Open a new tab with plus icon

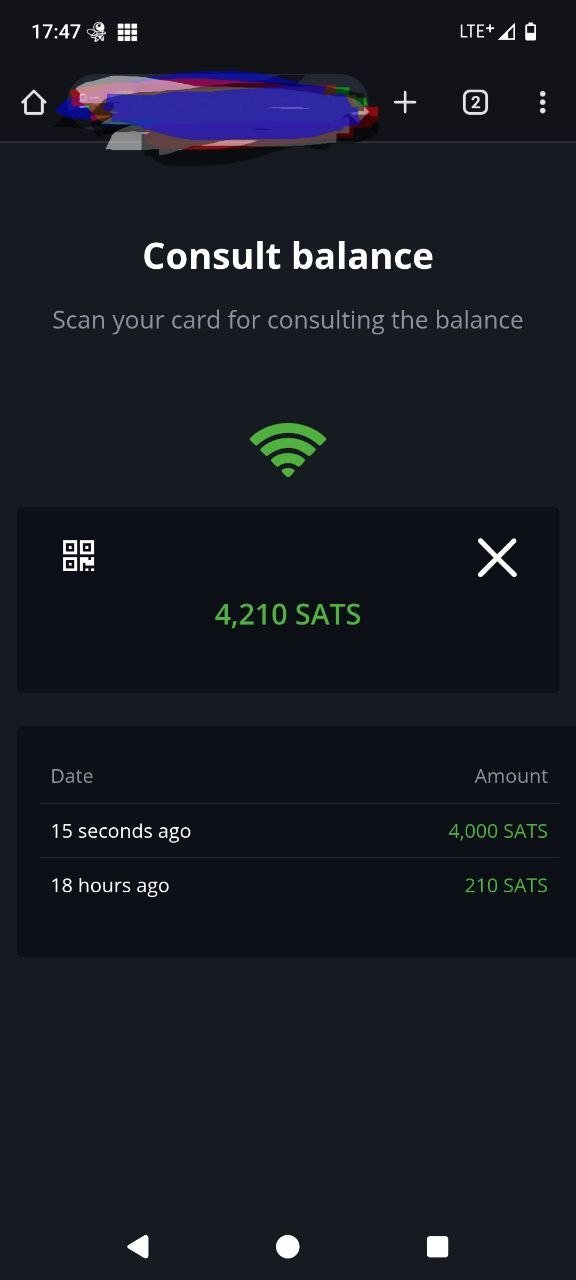coord(405,102)
